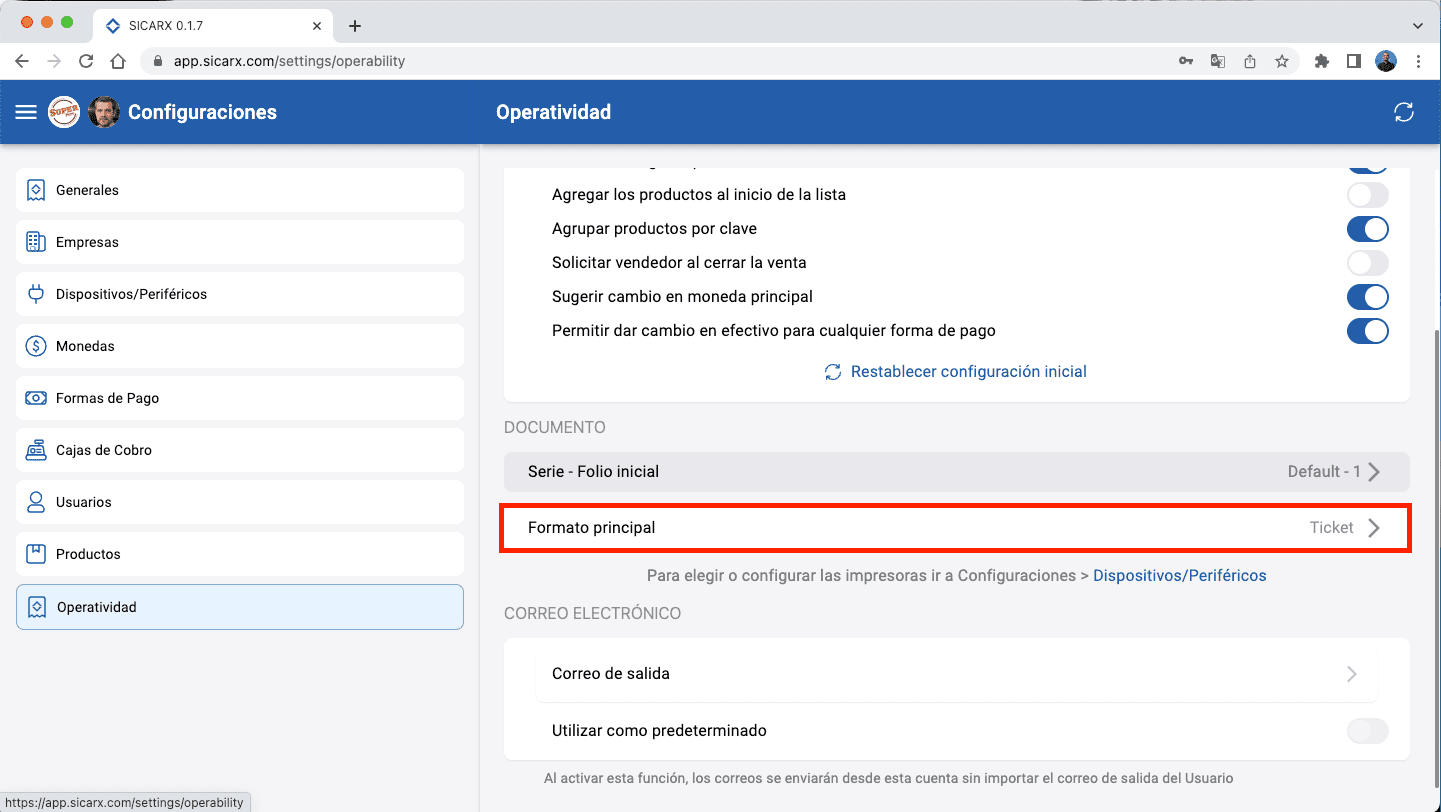Bookmark page with the star icon

pyautogui.click(x=1282, y=61)
